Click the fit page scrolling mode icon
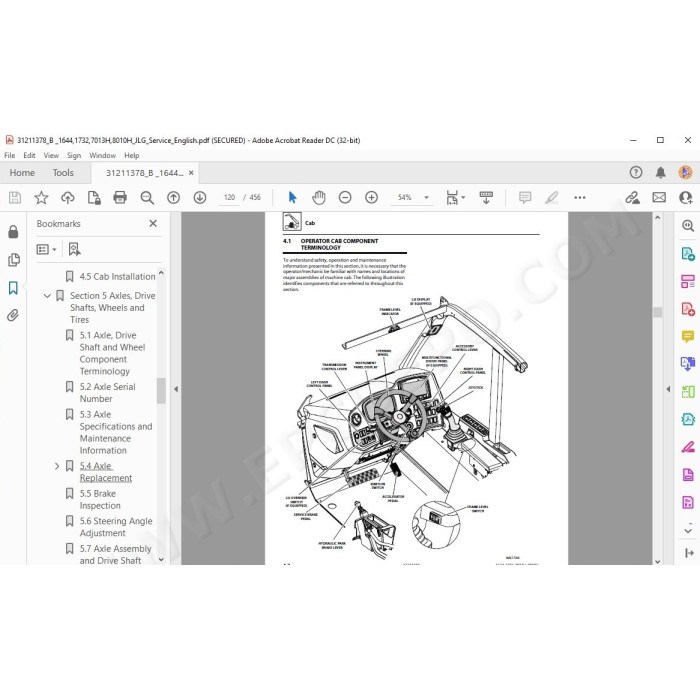Image resolution: width=700 pixels, height=700 pixels. point(455,197)
